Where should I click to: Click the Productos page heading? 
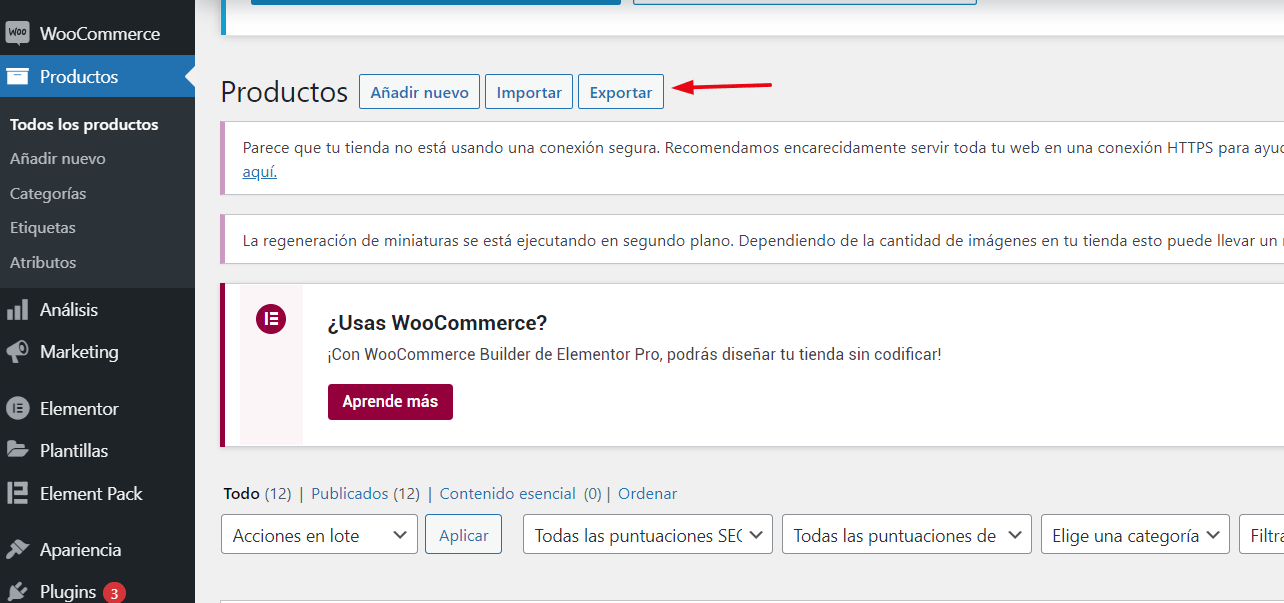284,92
